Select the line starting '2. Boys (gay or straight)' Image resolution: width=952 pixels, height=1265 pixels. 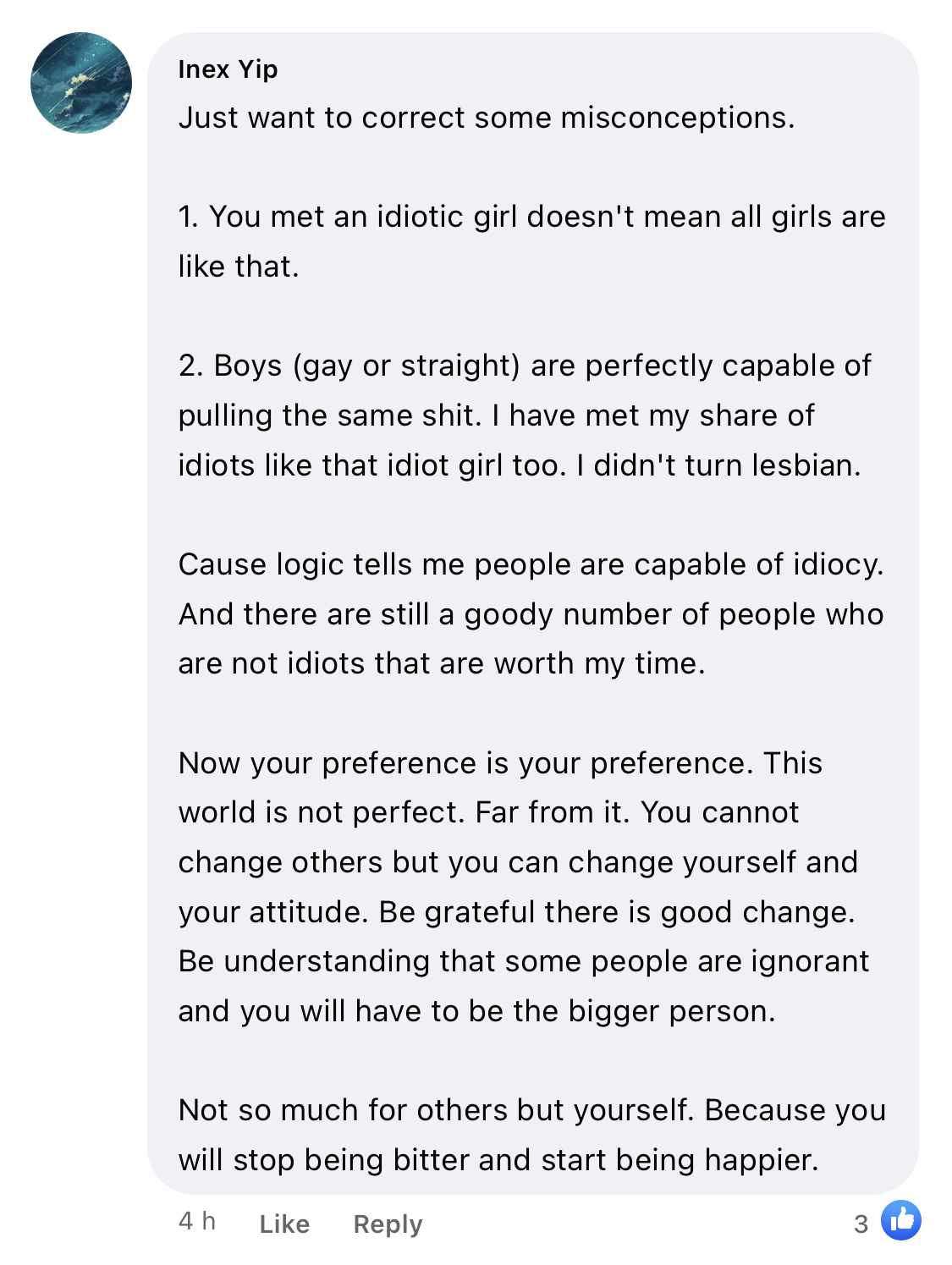click(525, 366)
